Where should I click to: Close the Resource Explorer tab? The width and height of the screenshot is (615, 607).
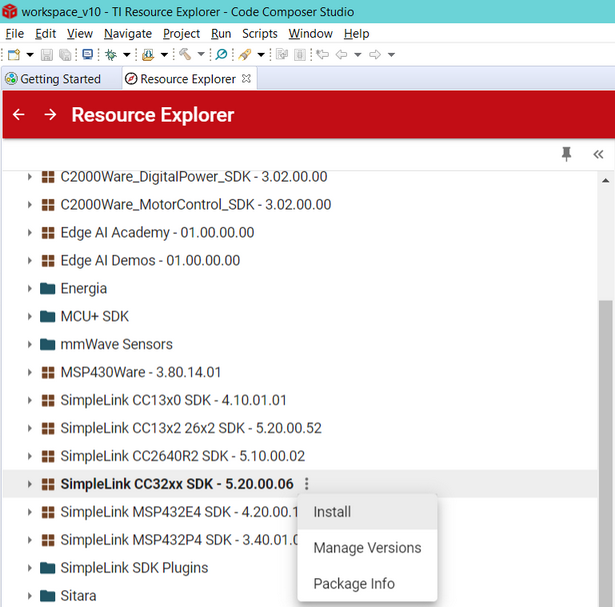246,78
